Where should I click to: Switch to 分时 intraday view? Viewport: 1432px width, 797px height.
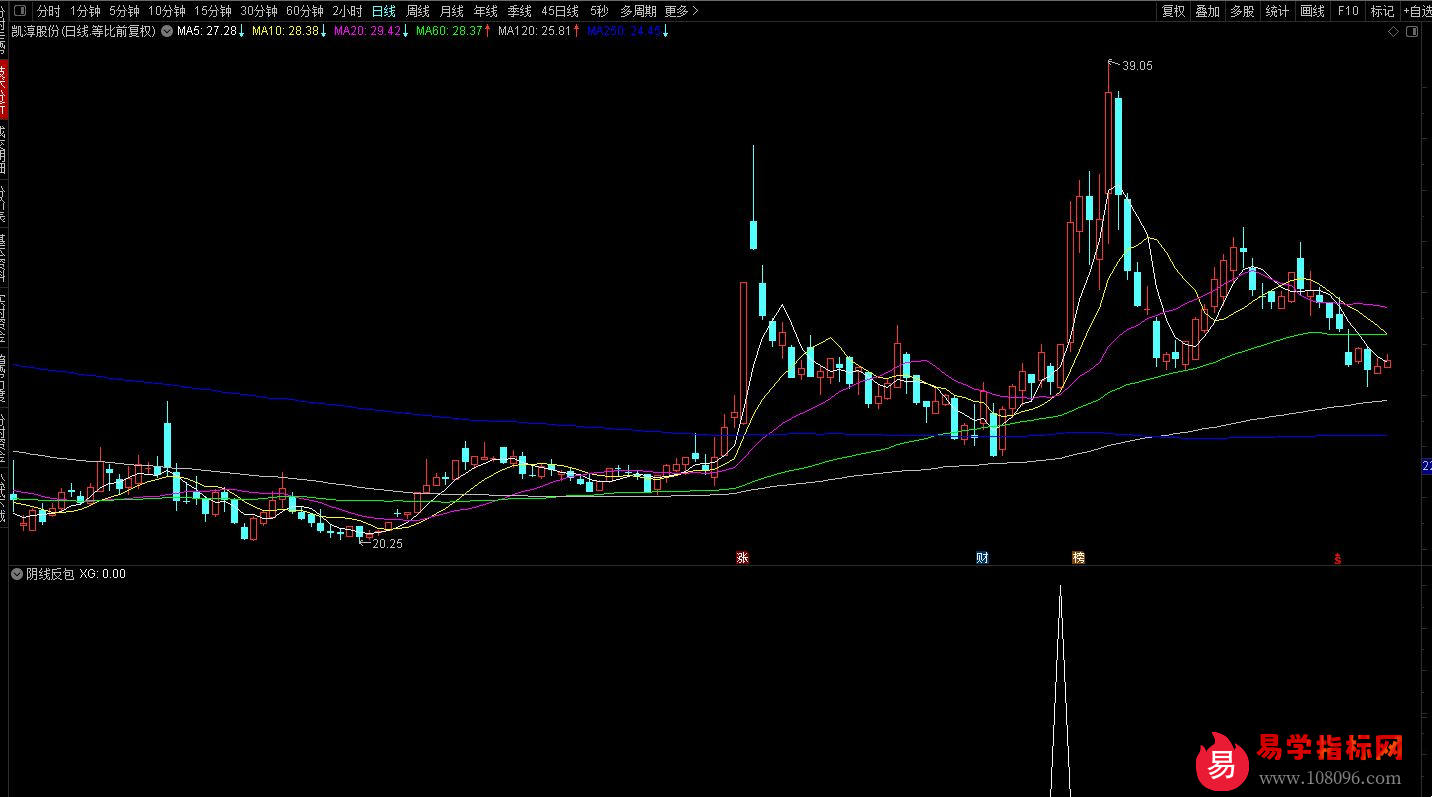(48, 11)
